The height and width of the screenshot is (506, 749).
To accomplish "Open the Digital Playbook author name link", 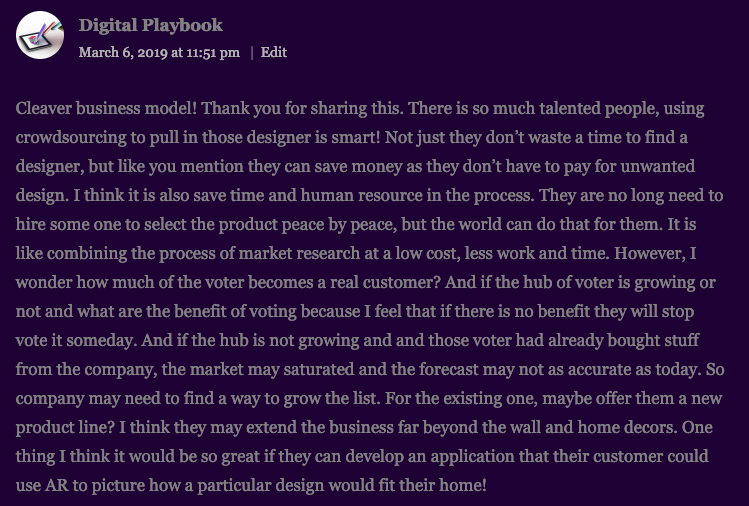I will [150, 25].
